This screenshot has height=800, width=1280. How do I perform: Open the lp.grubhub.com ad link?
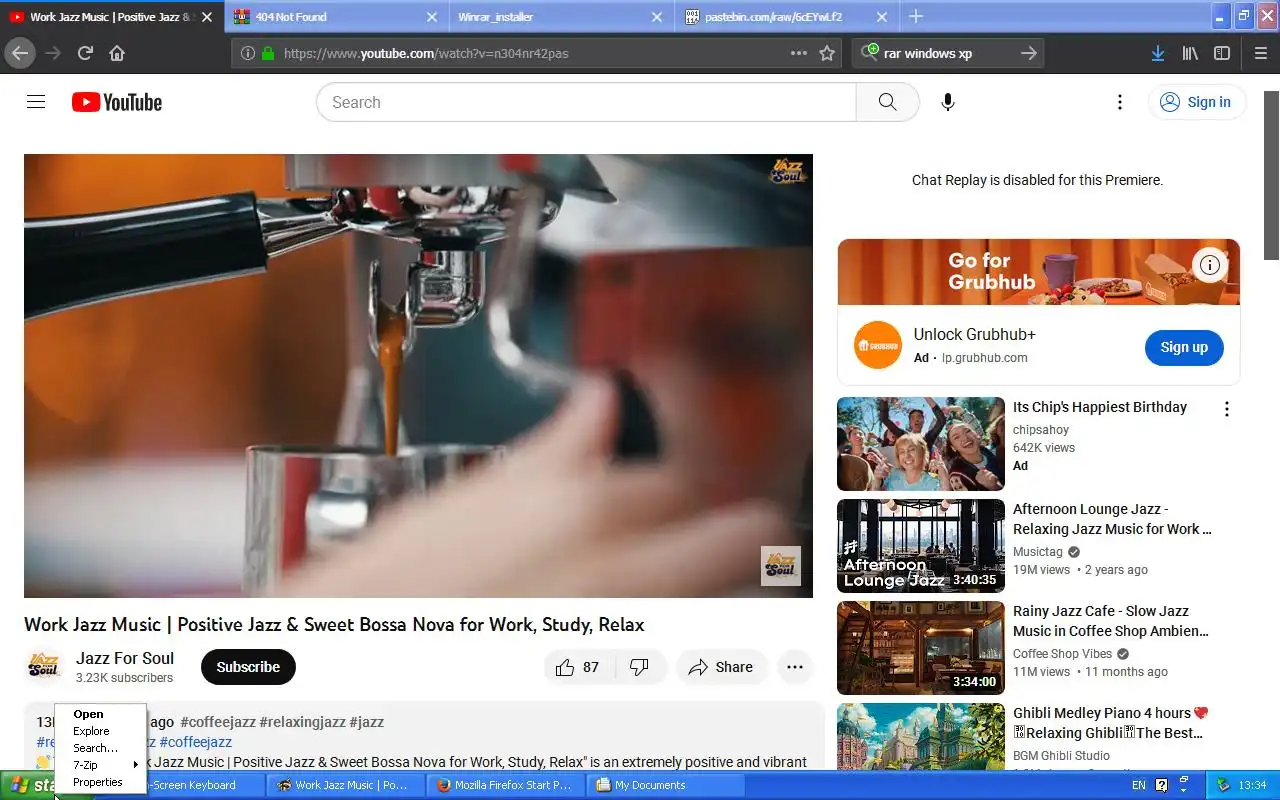click(x=984, y=358)
